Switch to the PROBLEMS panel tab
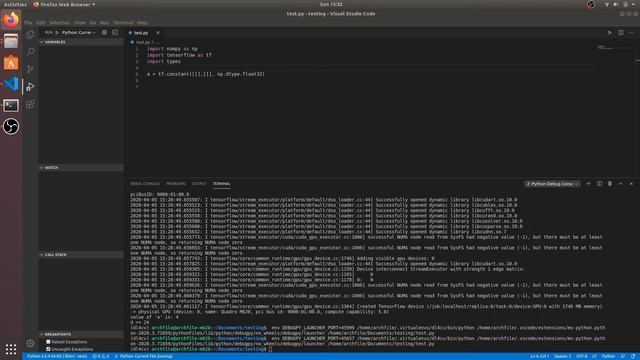640x360 pixels. pyautogui.click(x=176, y=184)
